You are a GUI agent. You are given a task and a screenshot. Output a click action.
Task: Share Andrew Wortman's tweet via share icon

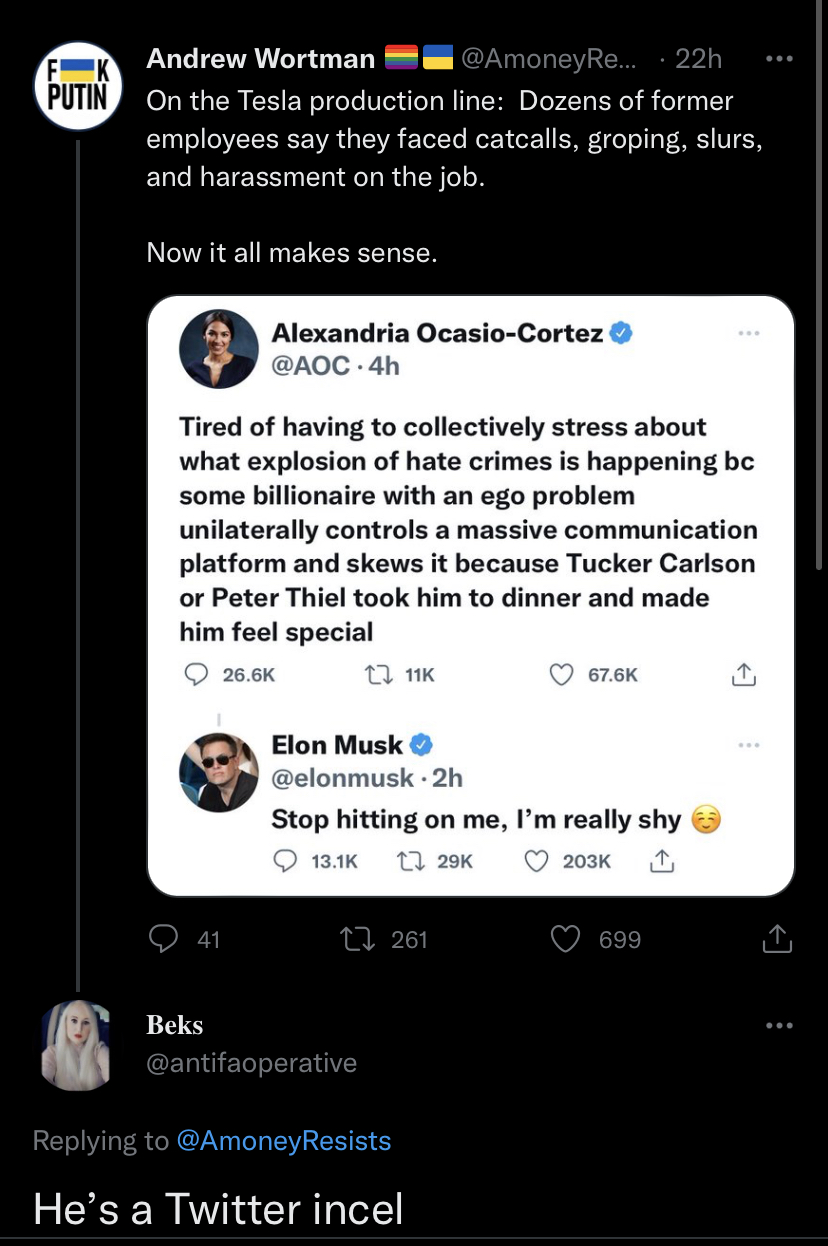pyautogui.click(x=777, y=939)
